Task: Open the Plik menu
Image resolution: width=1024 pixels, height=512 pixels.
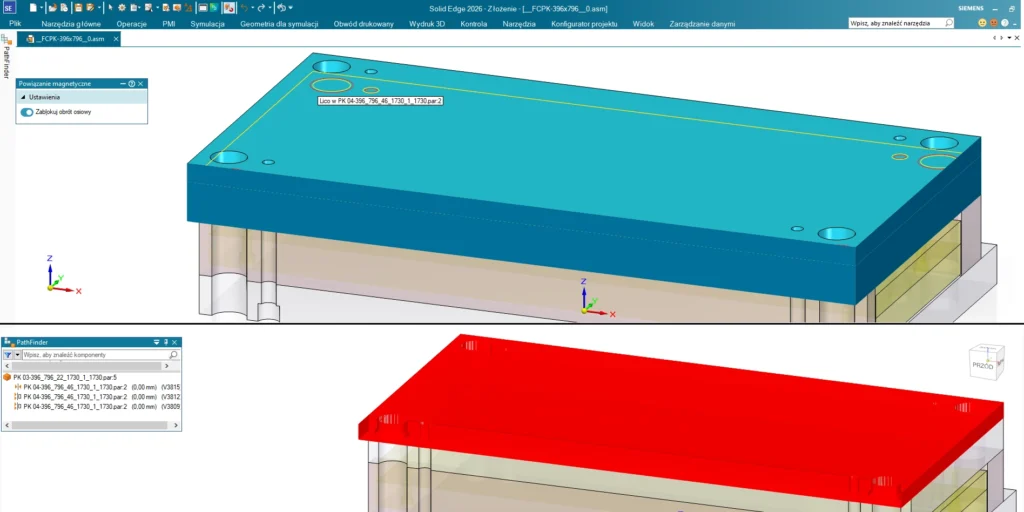Action: 15,23
